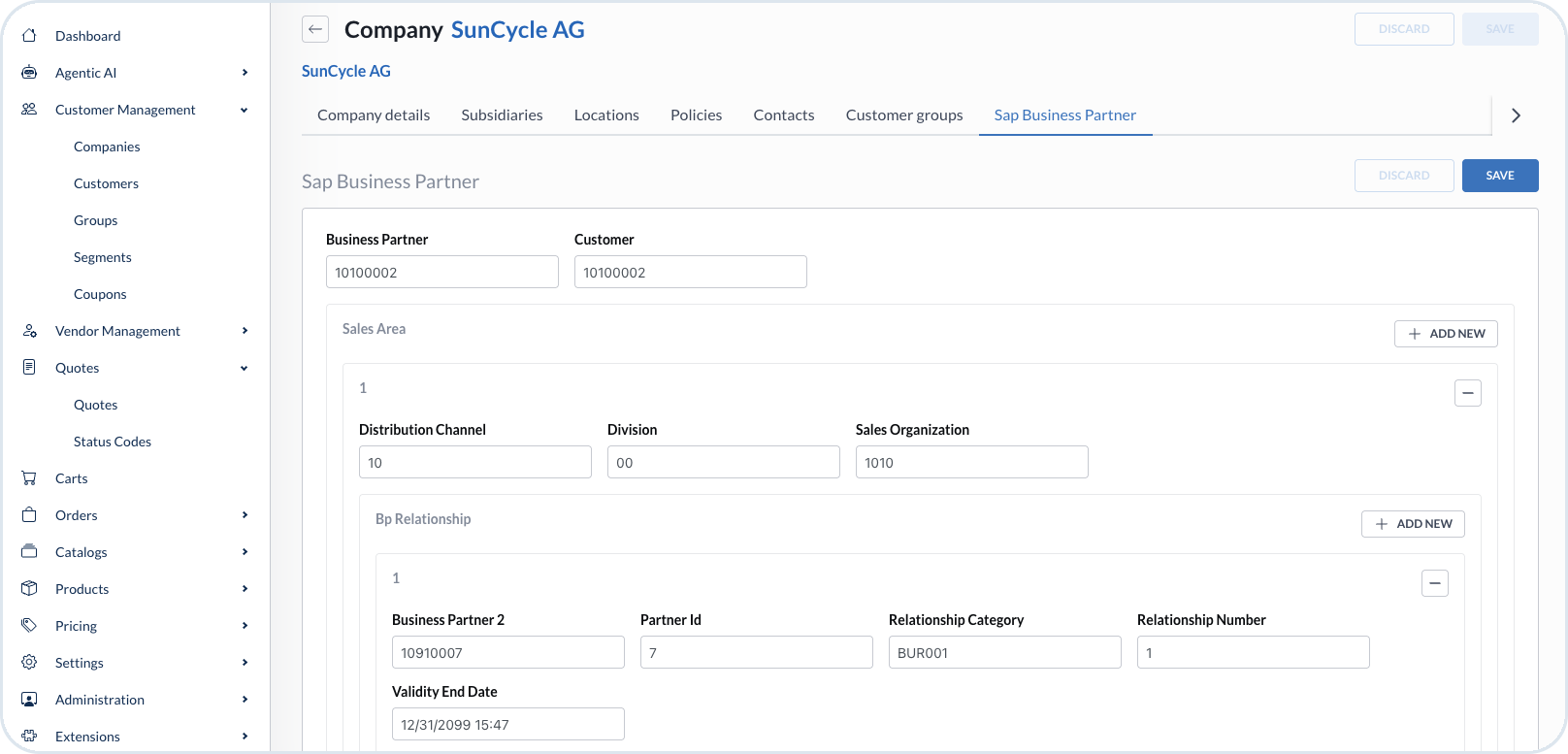Click the Partner Id input field
1568x754 pixels.
[x=757, y=652]
